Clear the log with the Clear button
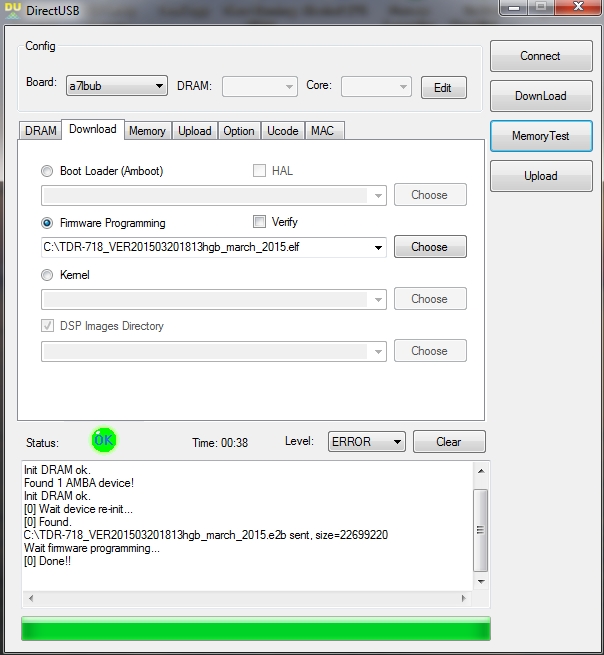Image resolution: width=604 pixels, height=655 pixels. click(448, 442)
